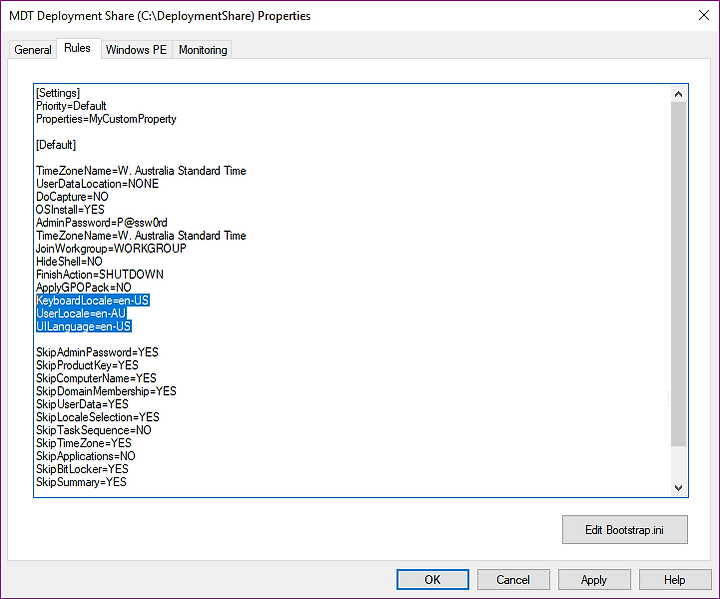
Task: Click SkipComputerName=YES line
Action: 96,378
